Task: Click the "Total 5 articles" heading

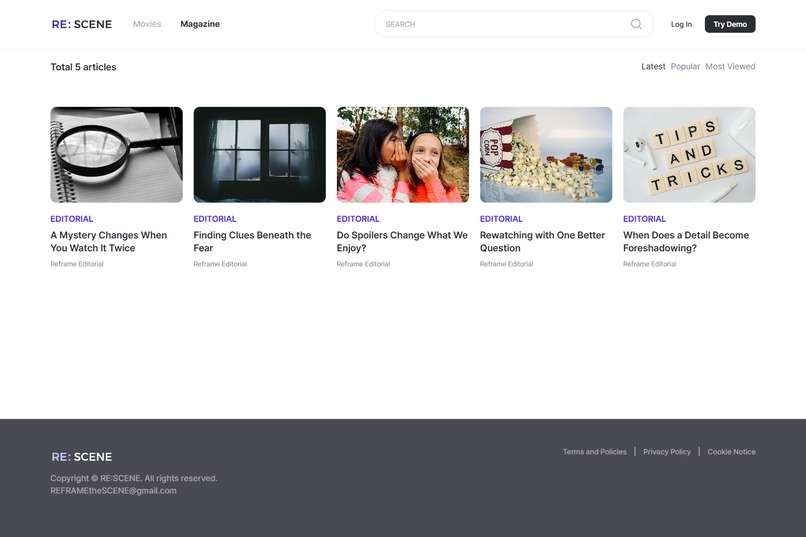Action: coord(83,67)
